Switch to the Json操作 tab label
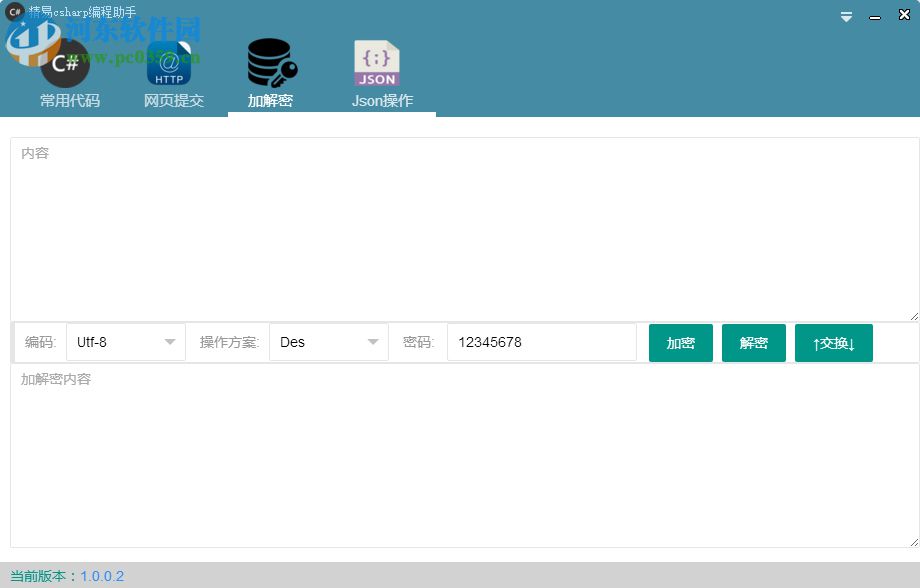 tap(383, 101)
